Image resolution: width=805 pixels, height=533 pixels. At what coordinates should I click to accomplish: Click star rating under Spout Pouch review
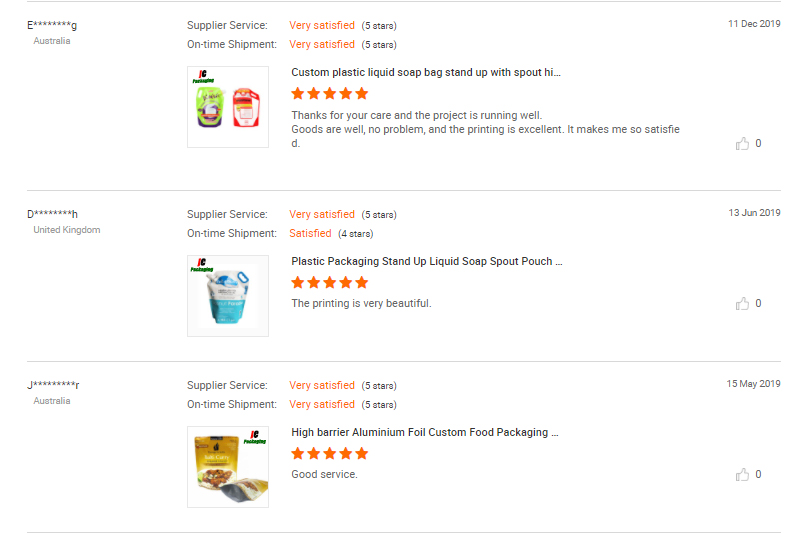(330, 283)
